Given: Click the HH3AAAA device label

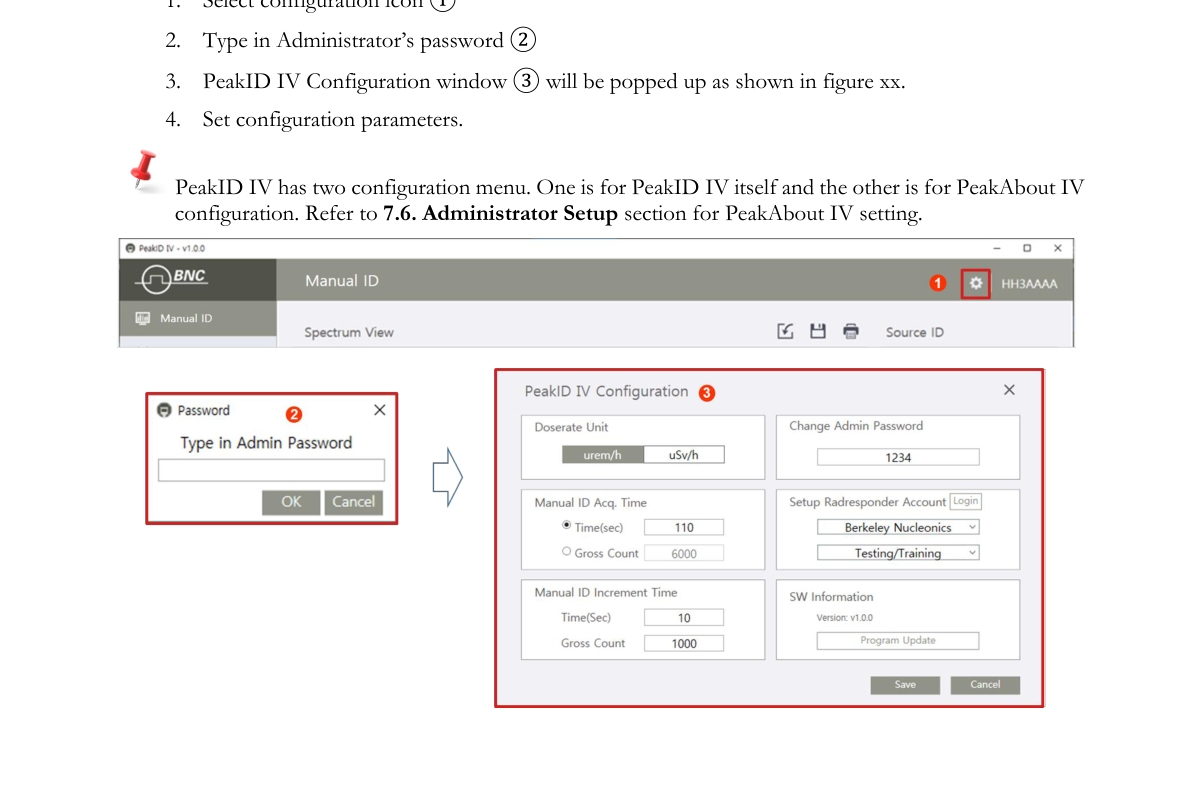Looking at the screenshot, I should coord(1029,284).
